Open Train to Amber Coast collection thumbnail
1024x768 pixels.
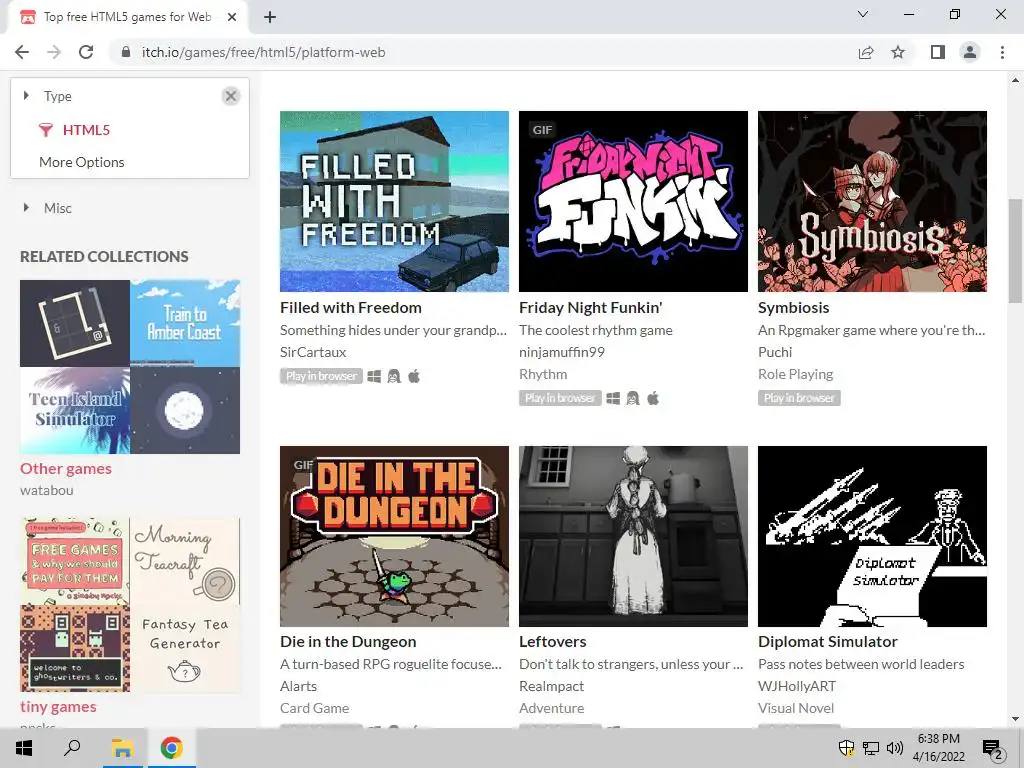pyautogui.click(x=185, y=323)
